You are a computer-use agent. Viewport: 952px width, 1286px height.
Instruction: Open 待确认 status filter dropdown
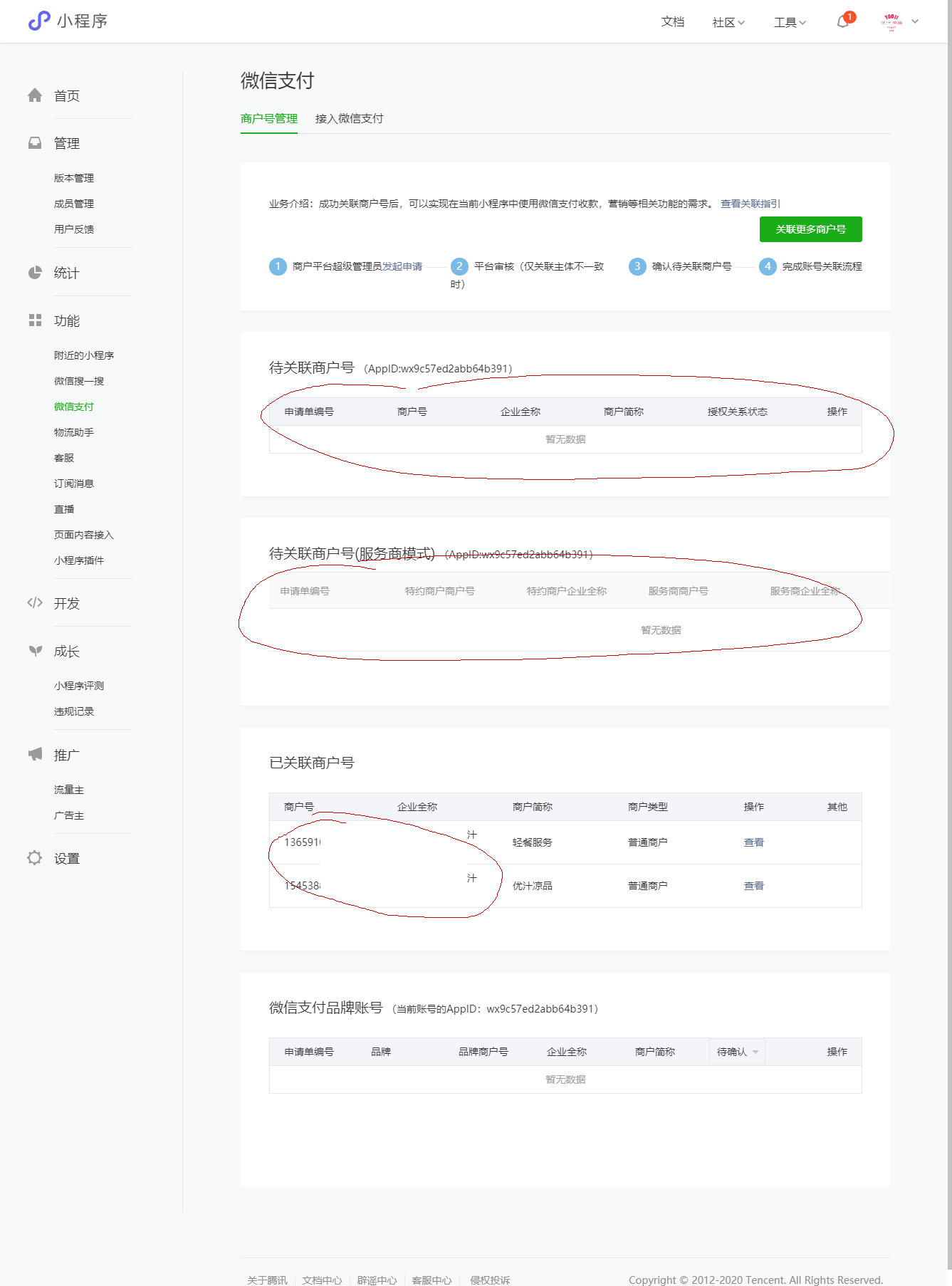737,1052
